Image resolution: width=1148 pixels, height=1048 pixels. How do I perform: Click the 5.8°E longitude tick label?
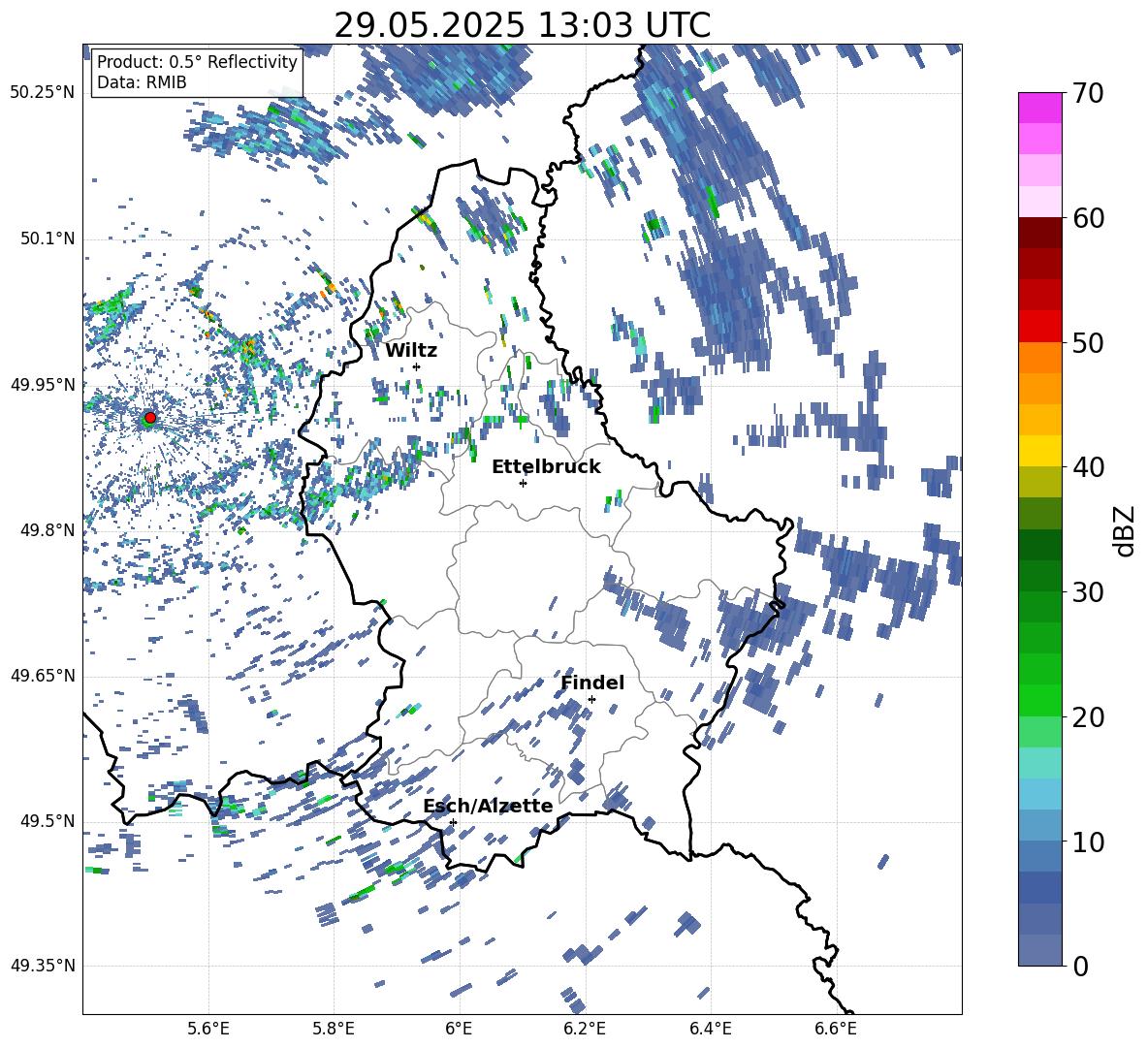[334, 1029]
